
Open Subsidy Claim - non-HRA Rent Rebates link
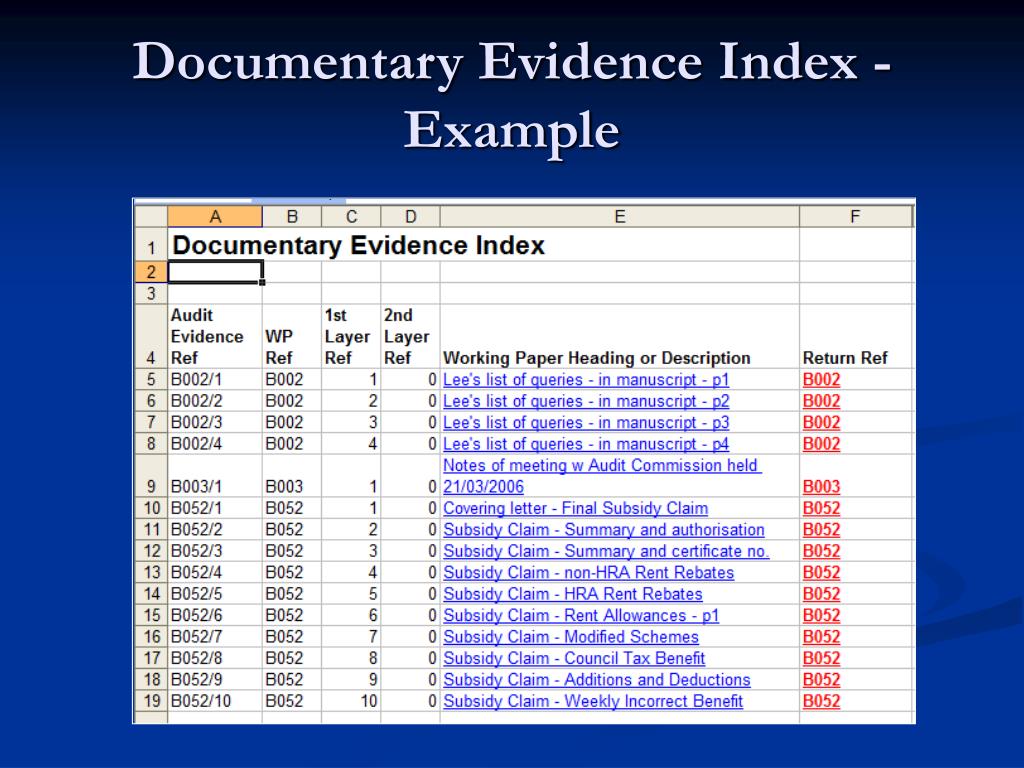pos(589,573)
